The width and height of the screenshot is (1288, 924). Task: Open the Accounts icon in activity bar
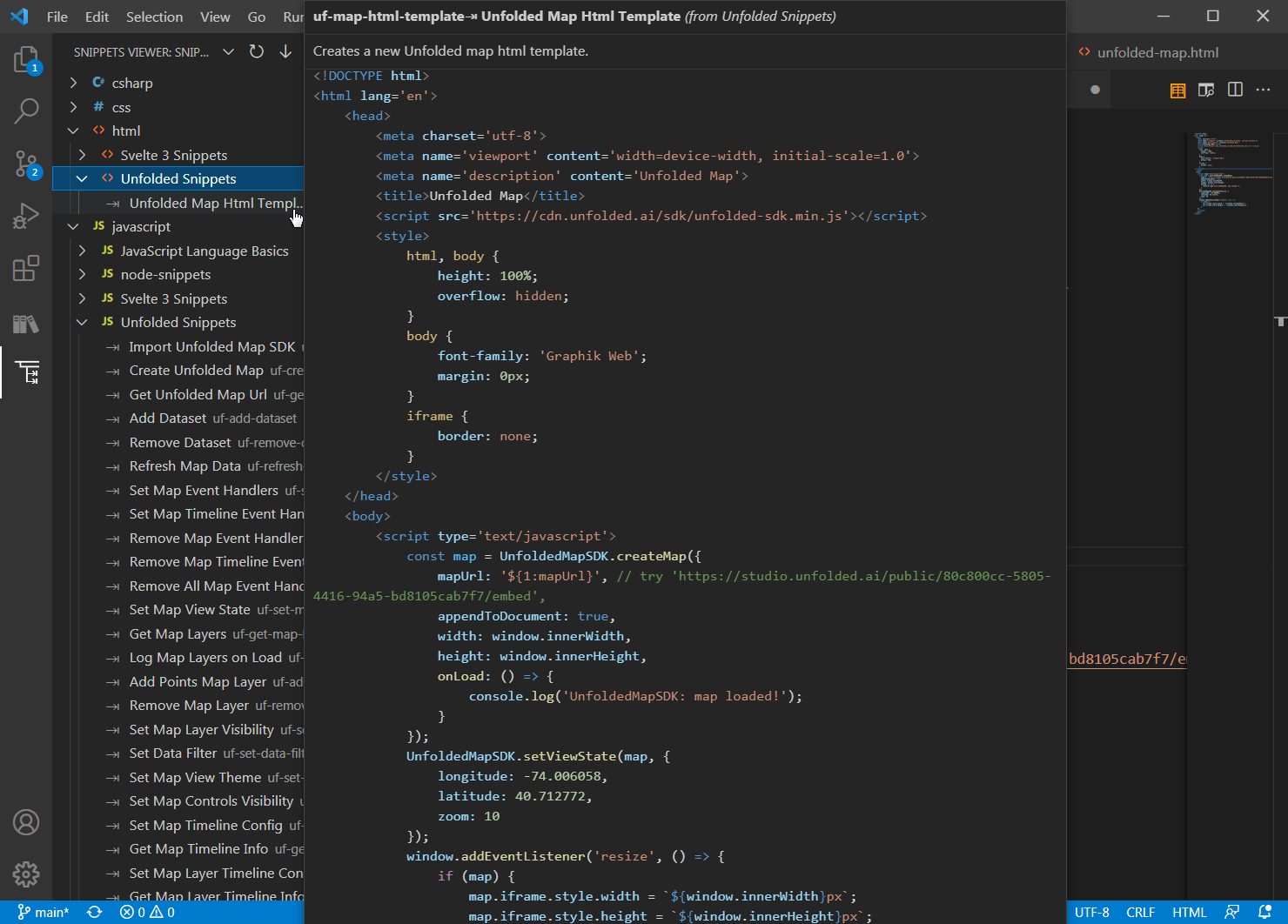coord(26,822)
